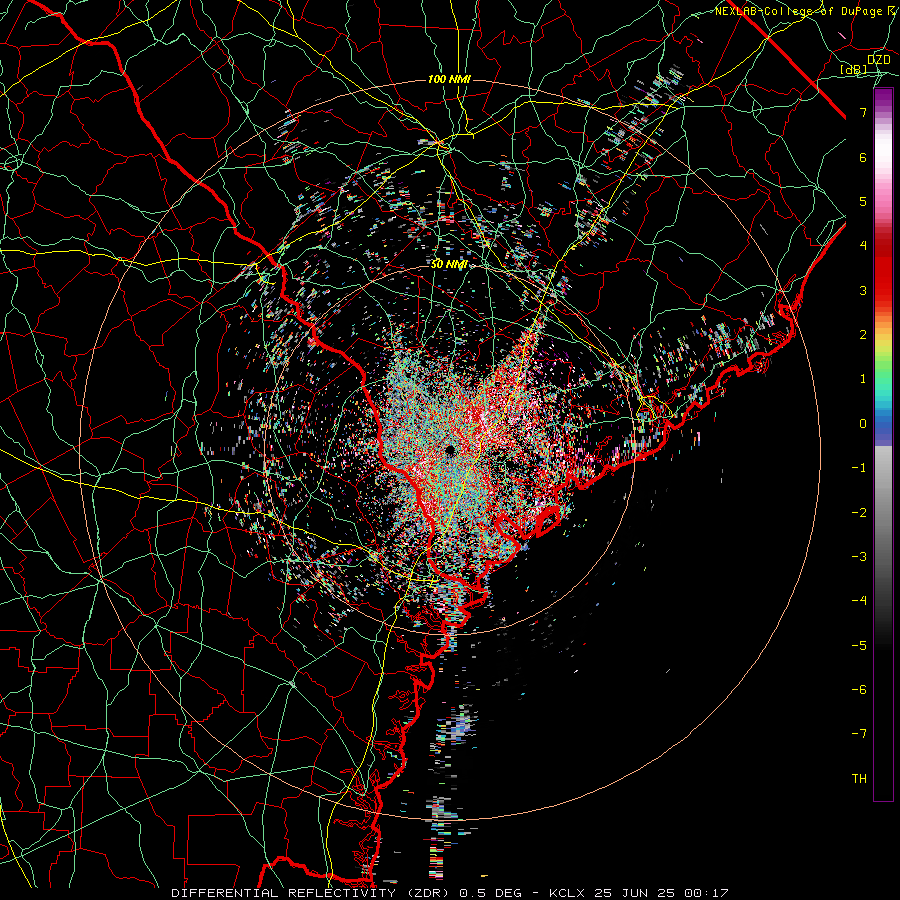Click the "0" value on the color scale

click(x=863, y=424)
